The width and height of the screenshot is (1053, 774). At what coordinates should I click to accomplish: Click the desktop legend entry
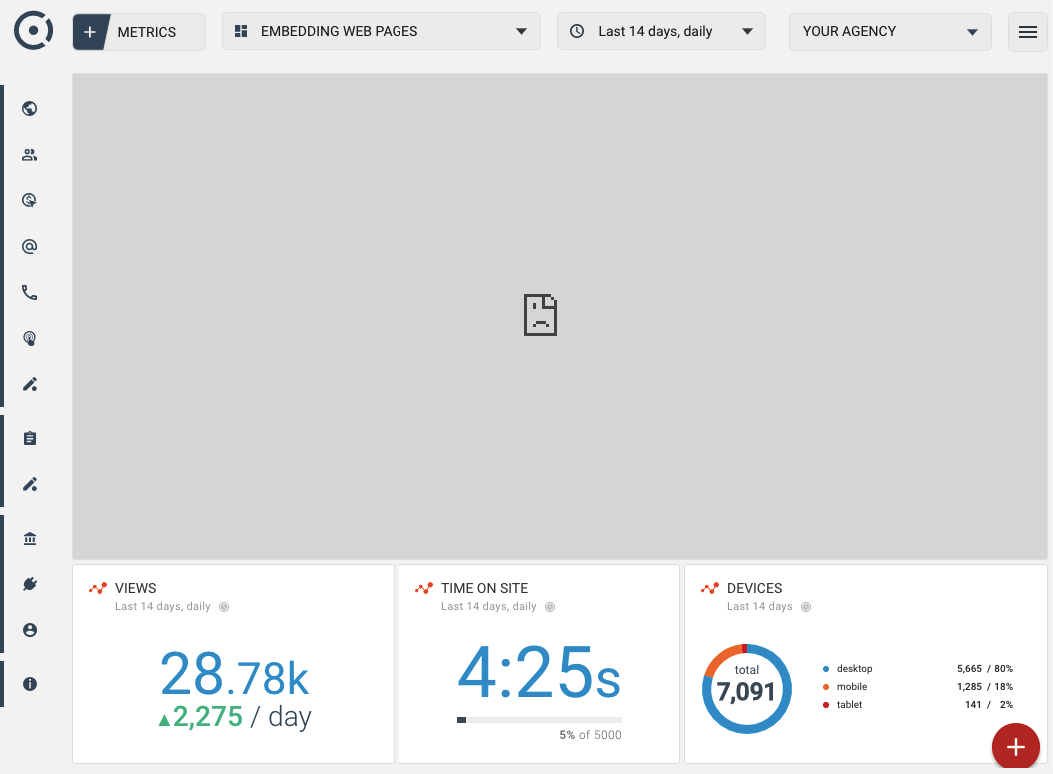854,669
